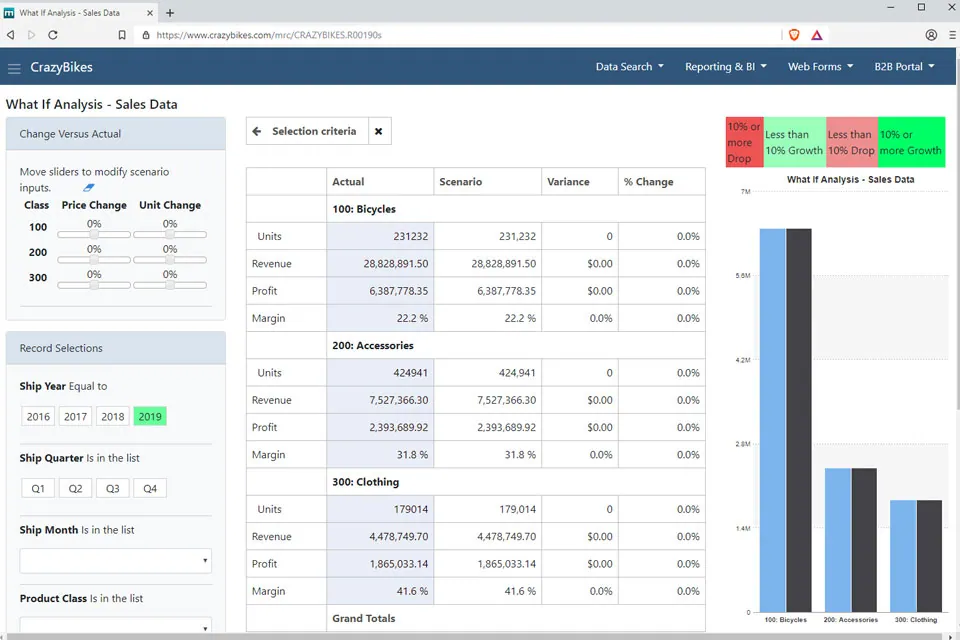
Task: Click the eraser reset icon beside inputs
Action: pos(89,187)
